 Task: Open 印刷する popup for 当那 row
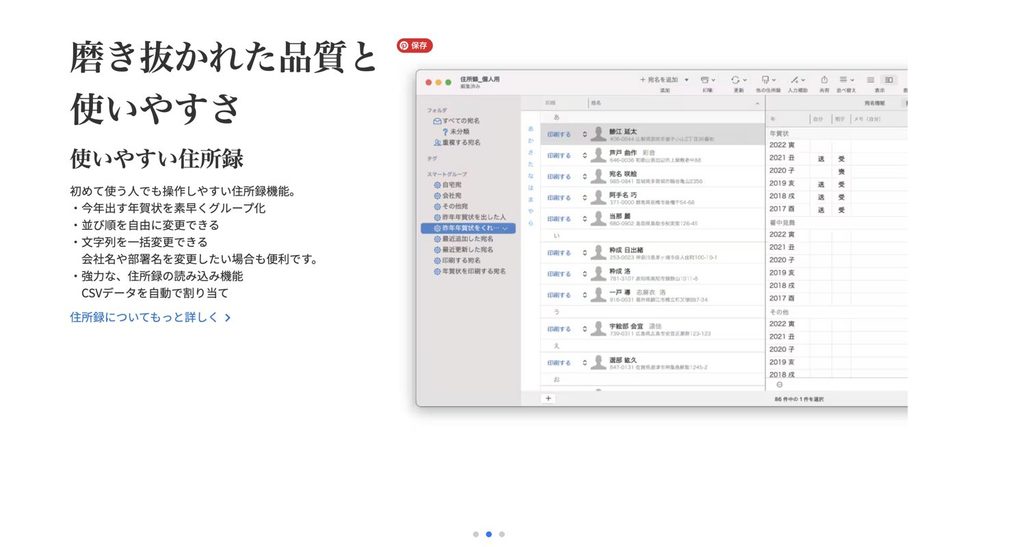tap(567, 219)
